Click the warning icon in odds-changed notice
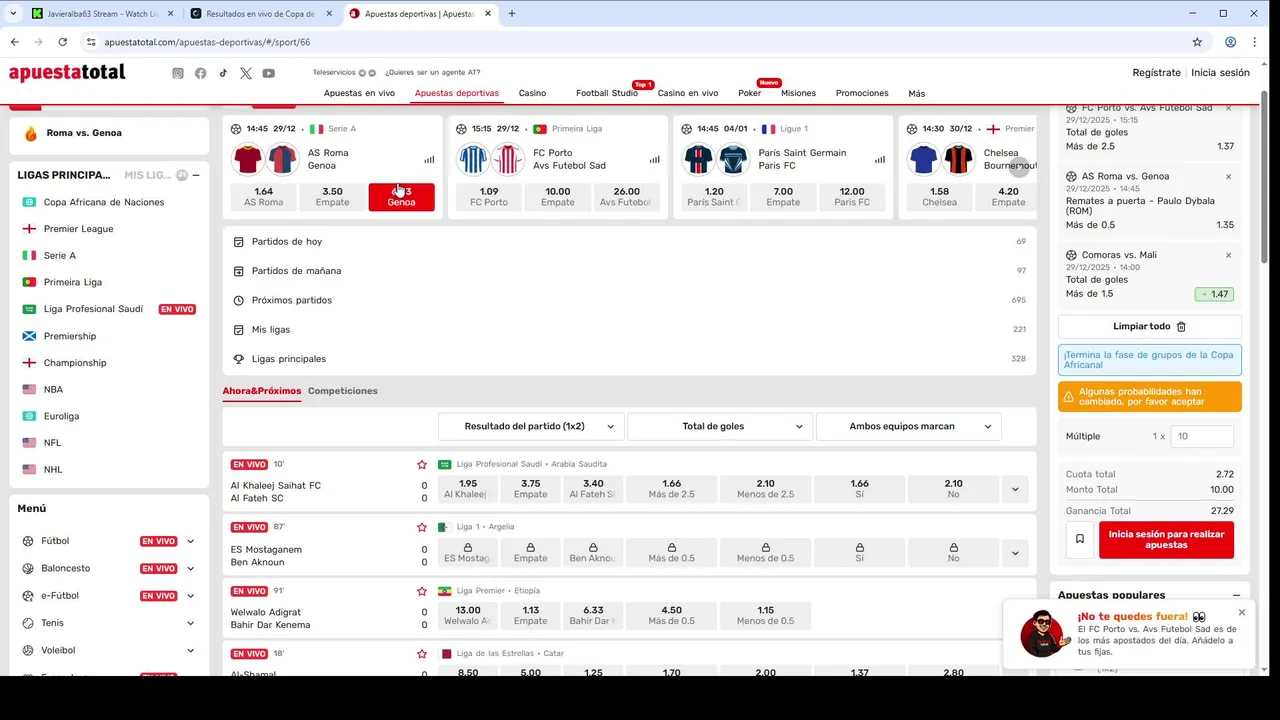 point(1068,397)
